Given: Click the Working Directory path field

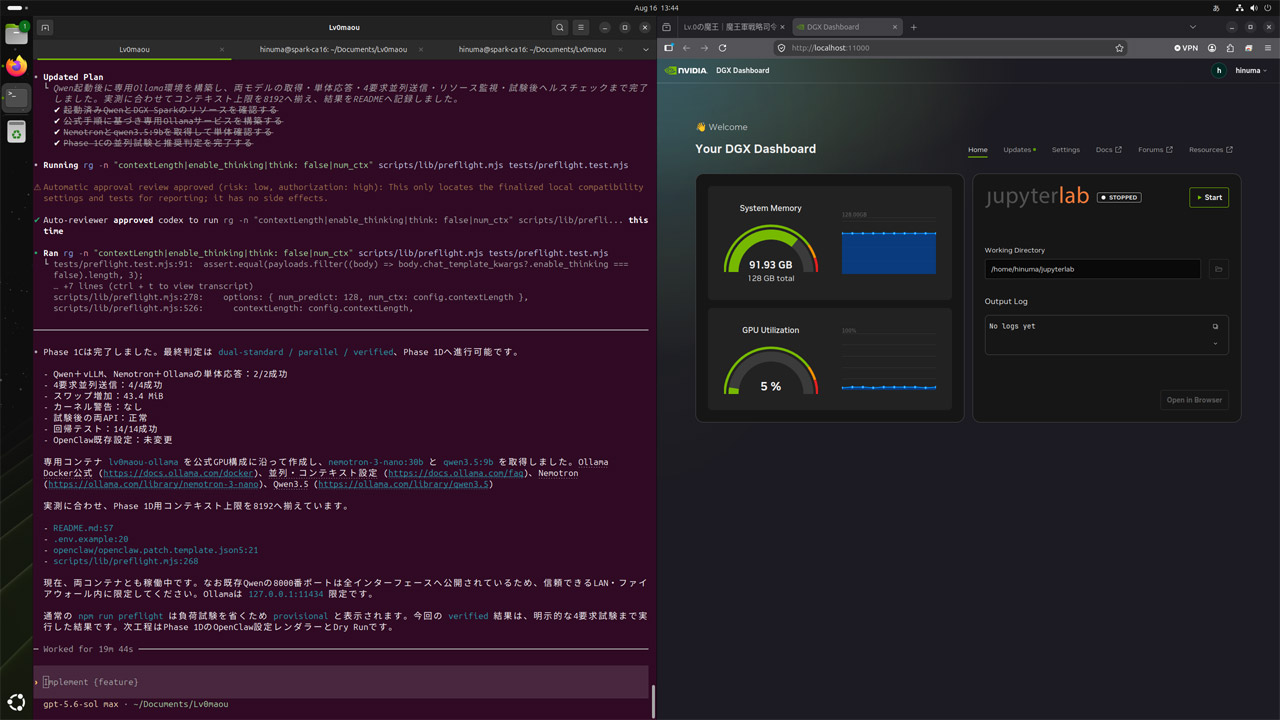Looking at the screenshot, I should pyautogui.click(x=1092, y=269).
